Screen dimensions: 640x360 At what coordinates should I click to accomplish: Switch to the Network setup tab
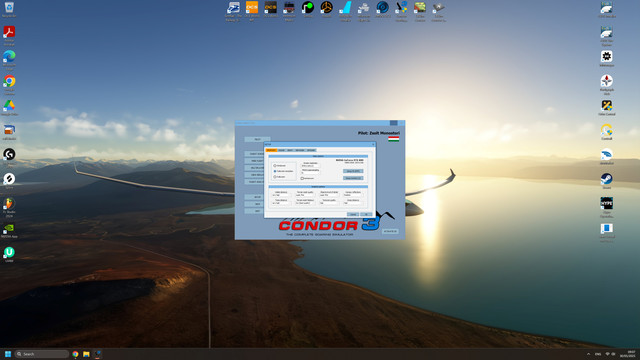coord(300,150)
